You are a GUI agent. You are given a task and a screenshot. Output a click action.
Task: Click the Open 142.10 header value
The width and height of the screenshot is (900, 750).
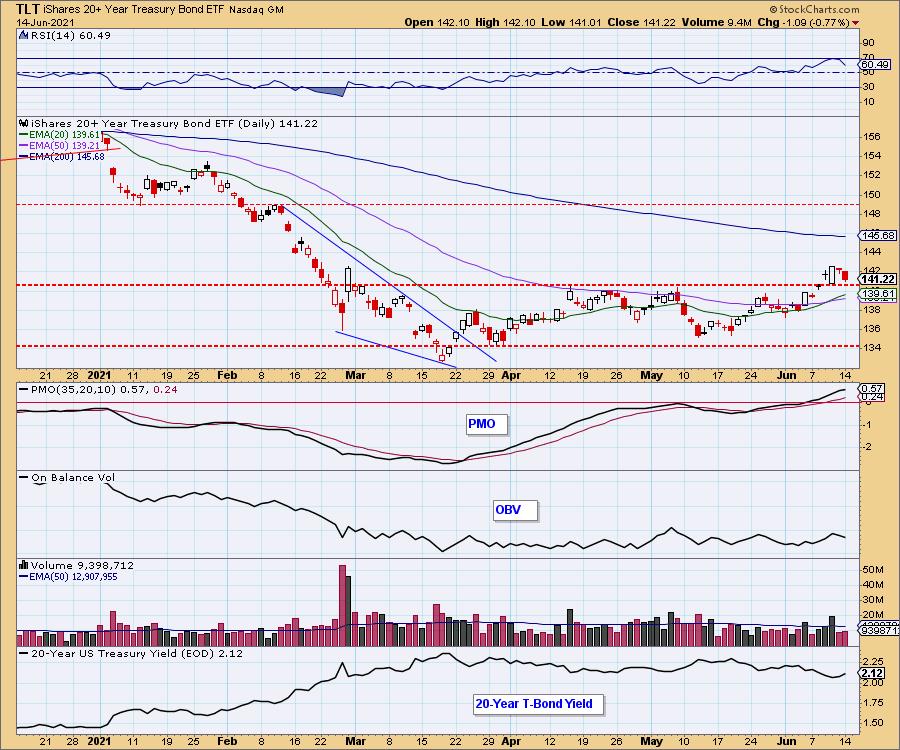tap(437, 22)
